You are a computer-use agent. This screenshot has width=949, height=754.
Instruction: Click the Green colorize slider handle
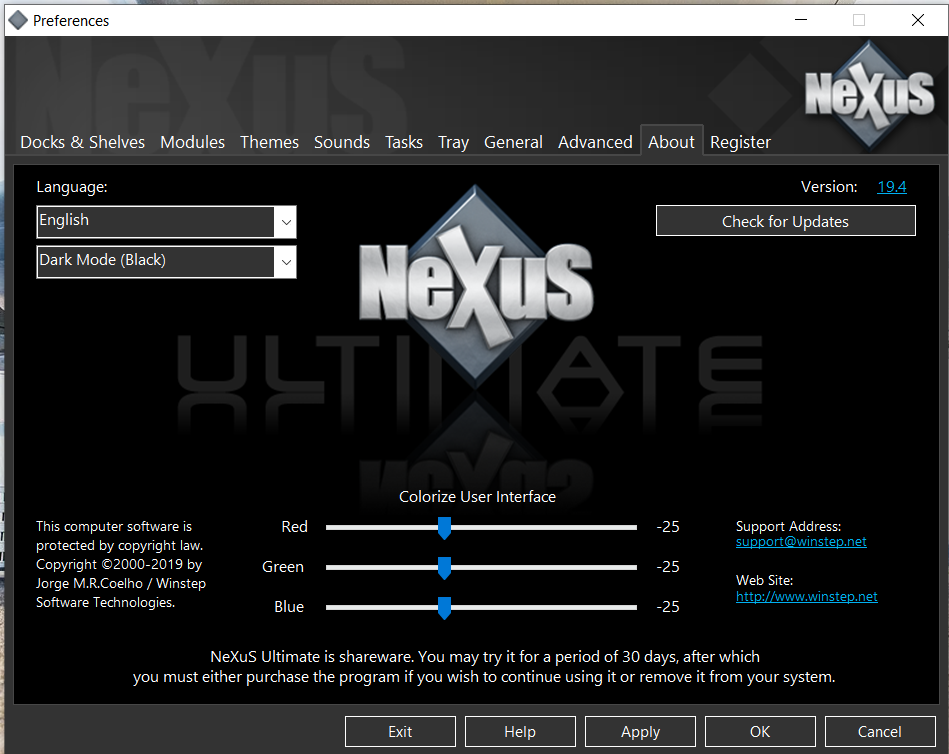[444, 568]
